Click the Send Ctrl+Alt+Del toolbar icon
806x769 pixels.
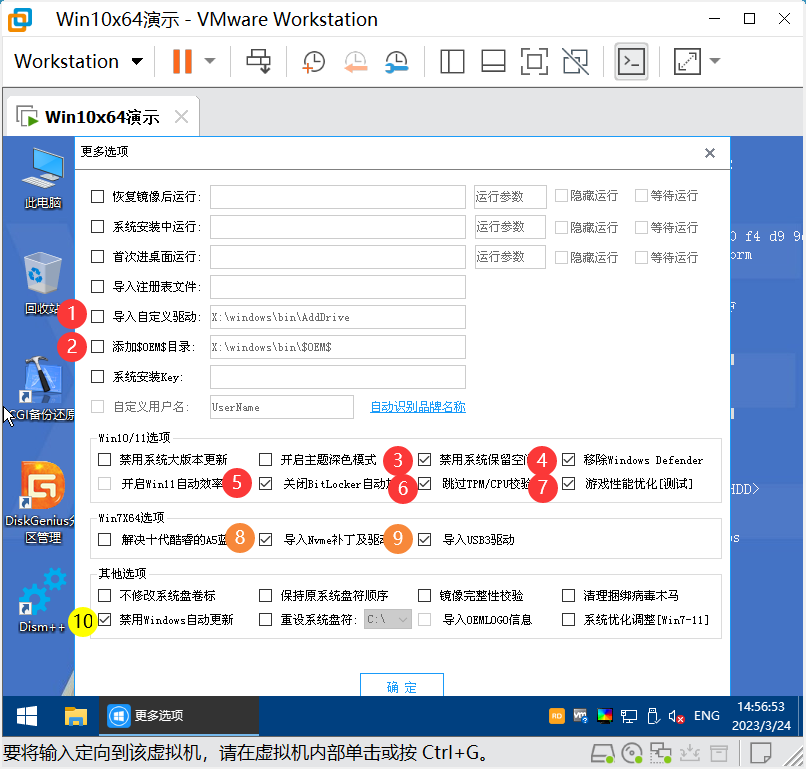tap(259, 61)
